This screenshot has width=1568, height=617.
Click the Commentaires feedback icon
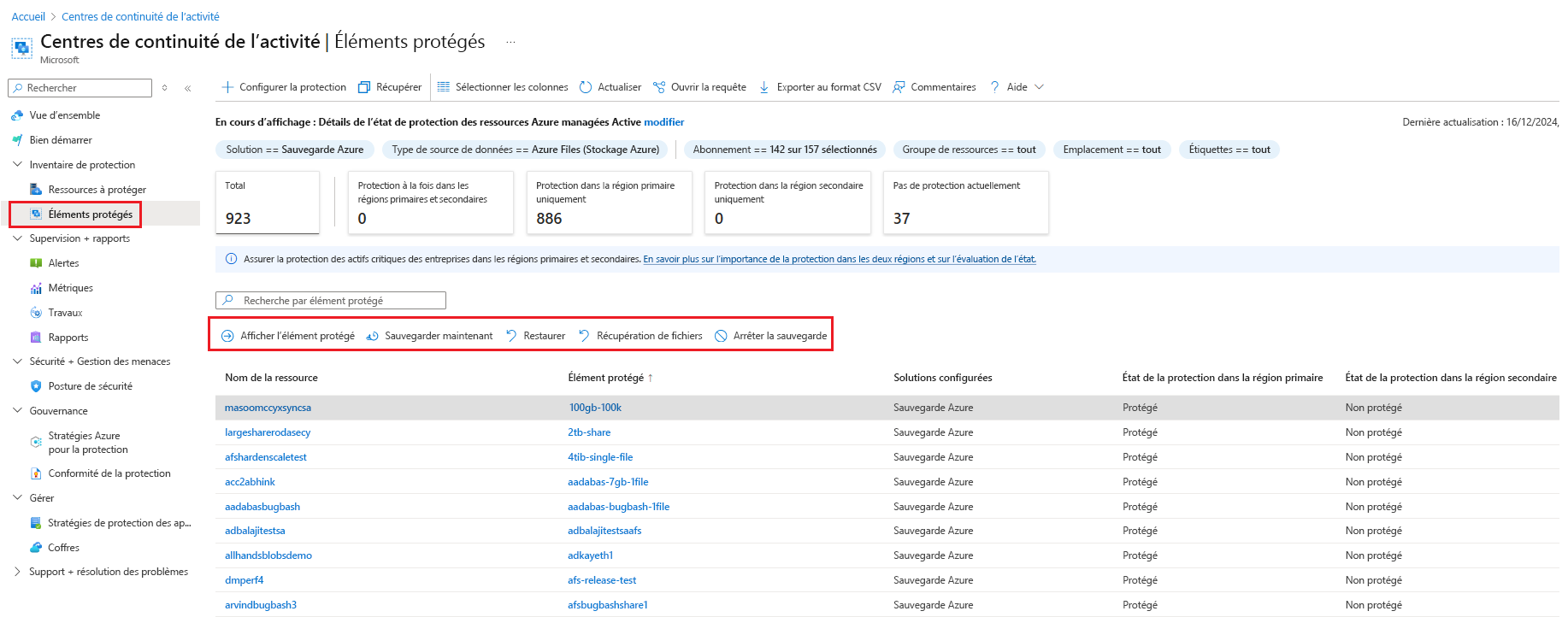click(899, 87)
